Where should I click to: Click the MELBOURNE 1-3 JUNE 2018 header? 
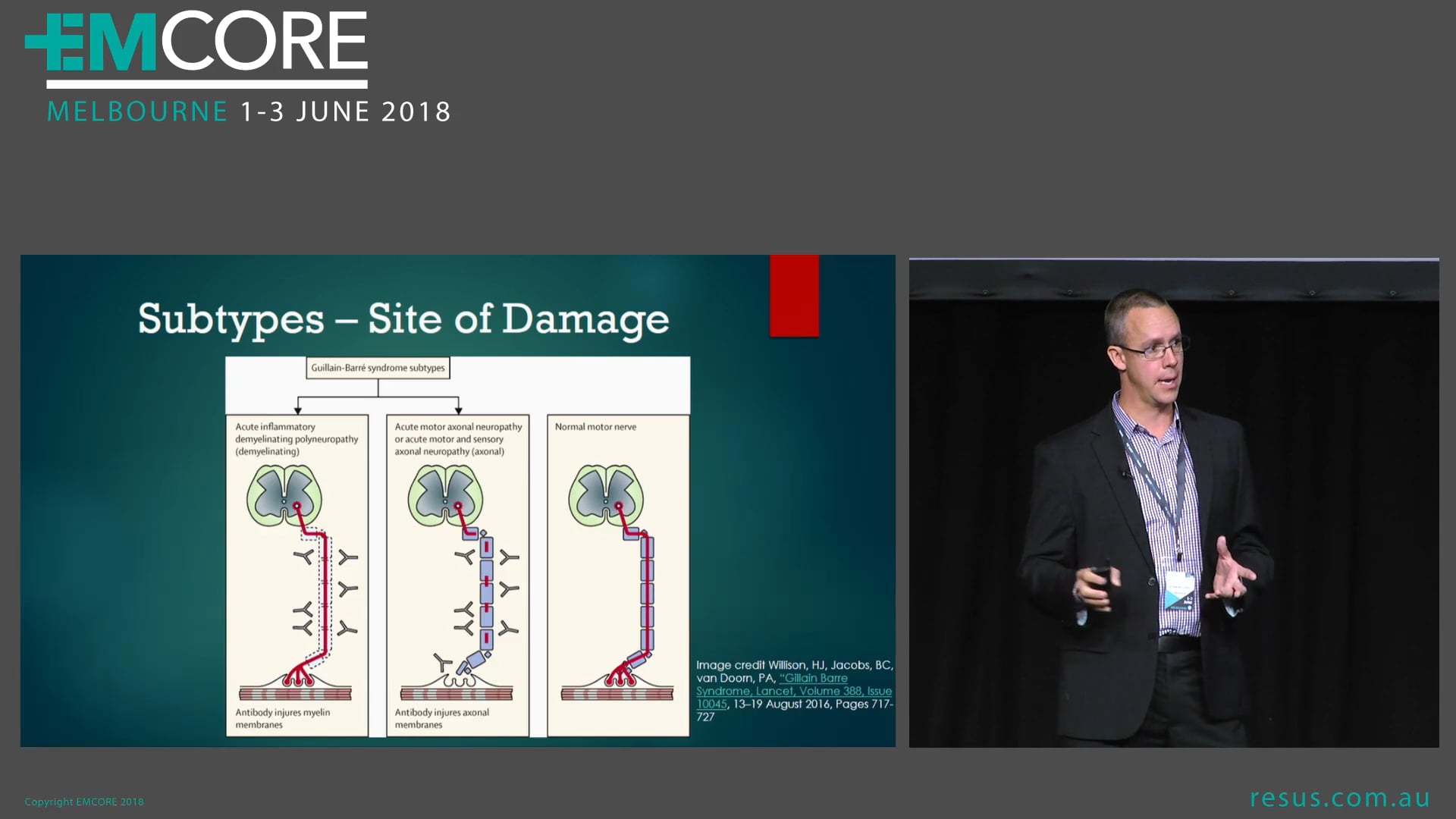[x=248, y=111]
